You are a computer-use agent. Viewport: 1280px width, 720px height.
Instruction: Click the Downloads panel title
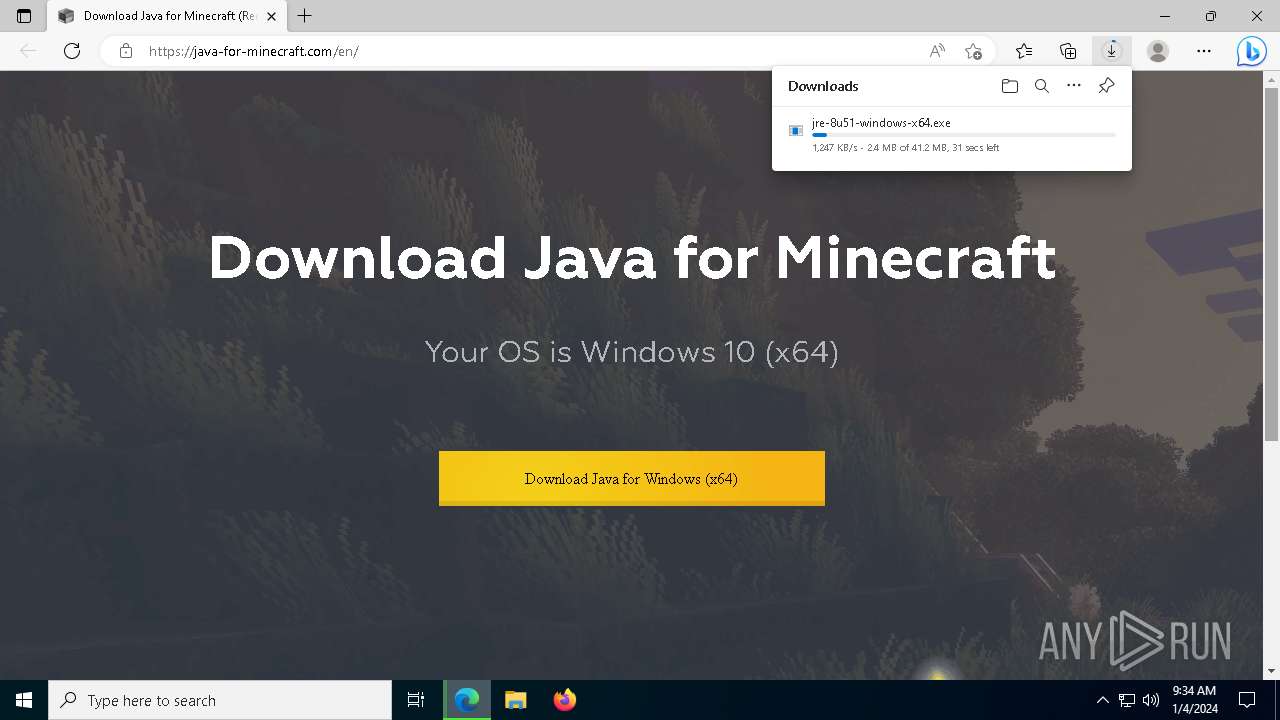[823, 86]
